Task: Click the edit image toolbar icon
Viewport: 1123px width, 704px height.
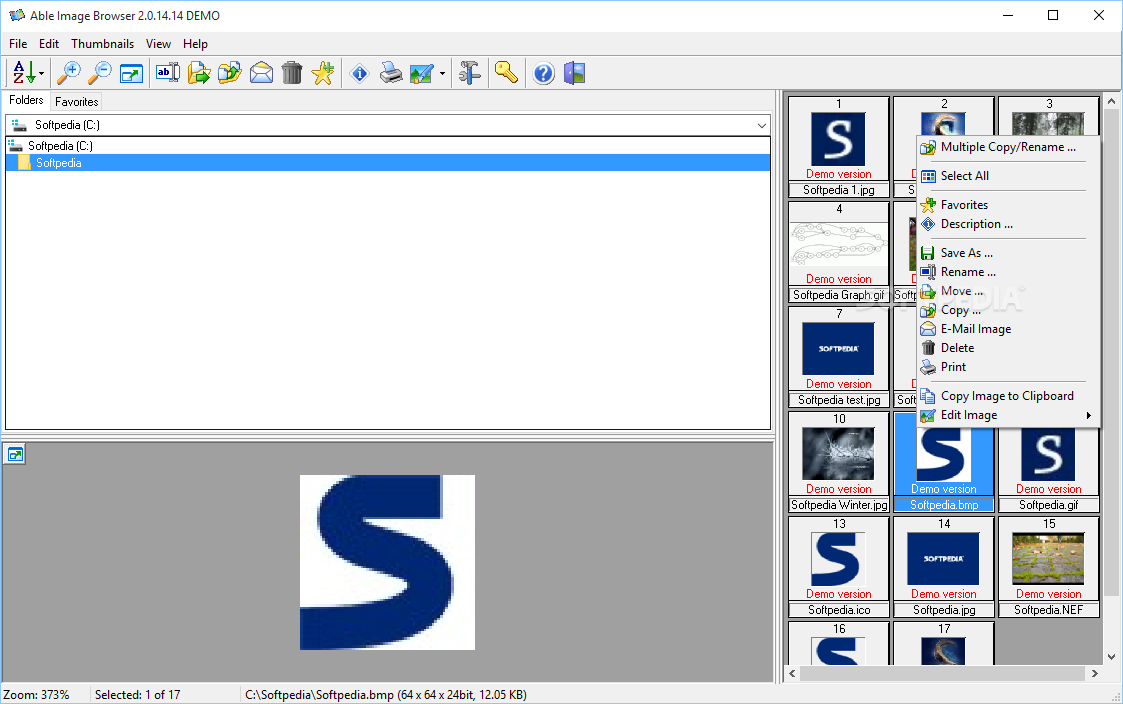Action: 422,73
